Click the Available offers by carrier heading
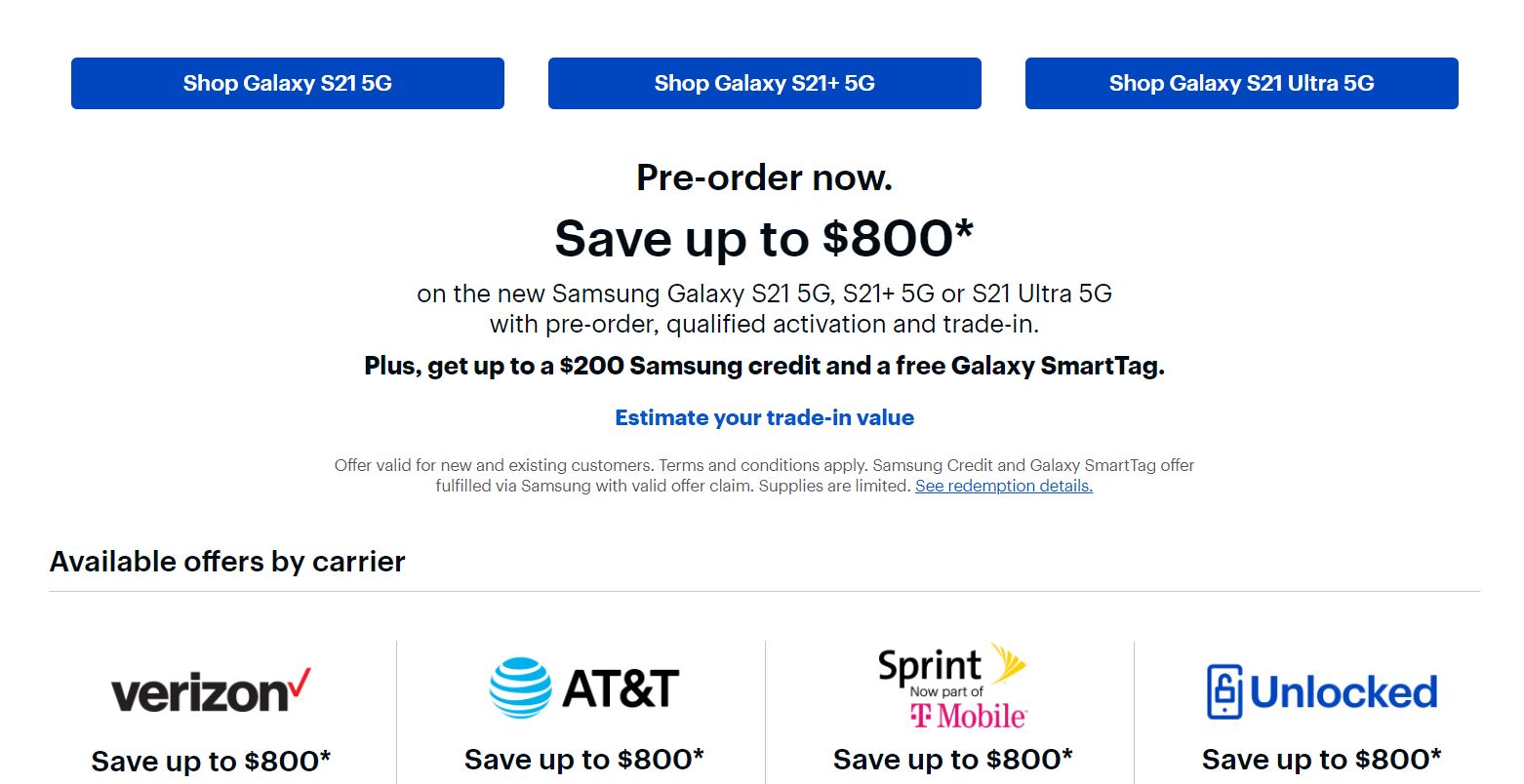Screen dimensions: 1524x784 227,562
